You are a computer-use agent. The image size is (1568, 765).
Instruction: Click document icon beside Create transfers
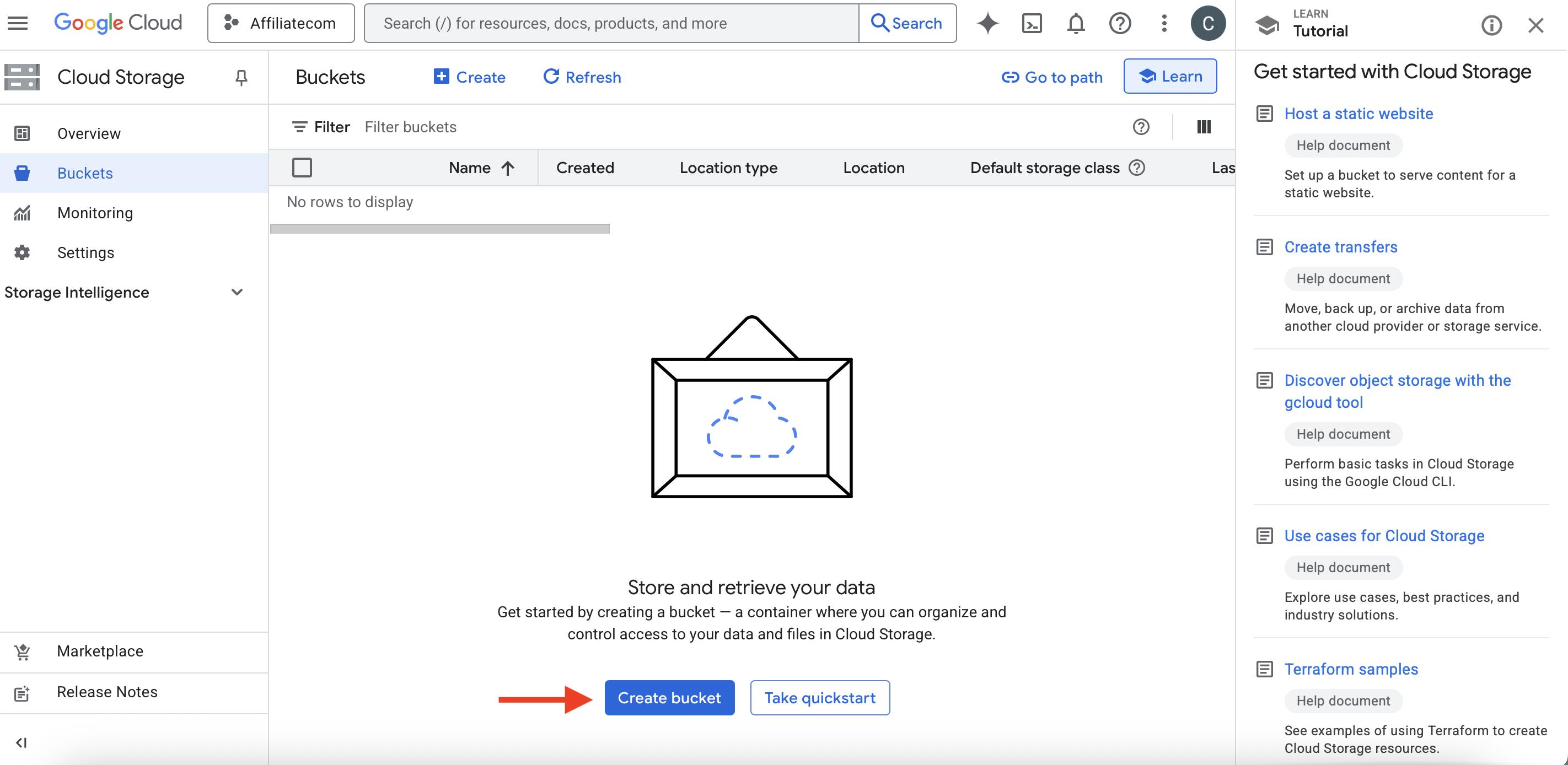click(x=1264, y=247)
